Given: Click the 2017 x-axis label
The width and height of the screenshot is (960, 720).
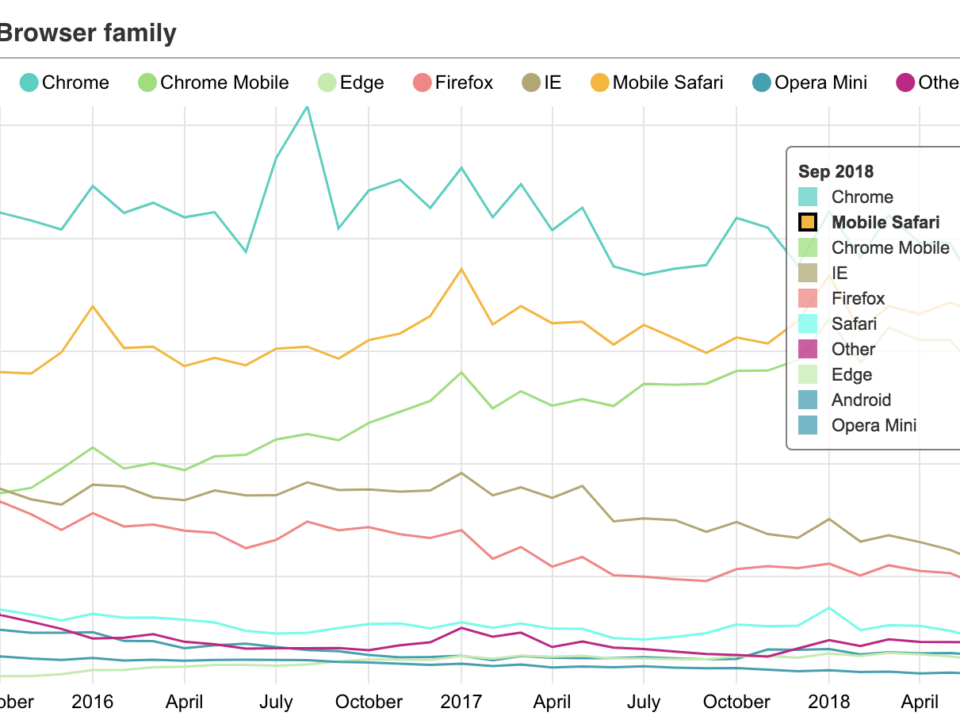Looking at the screenshot, I should tap(461, 702).
